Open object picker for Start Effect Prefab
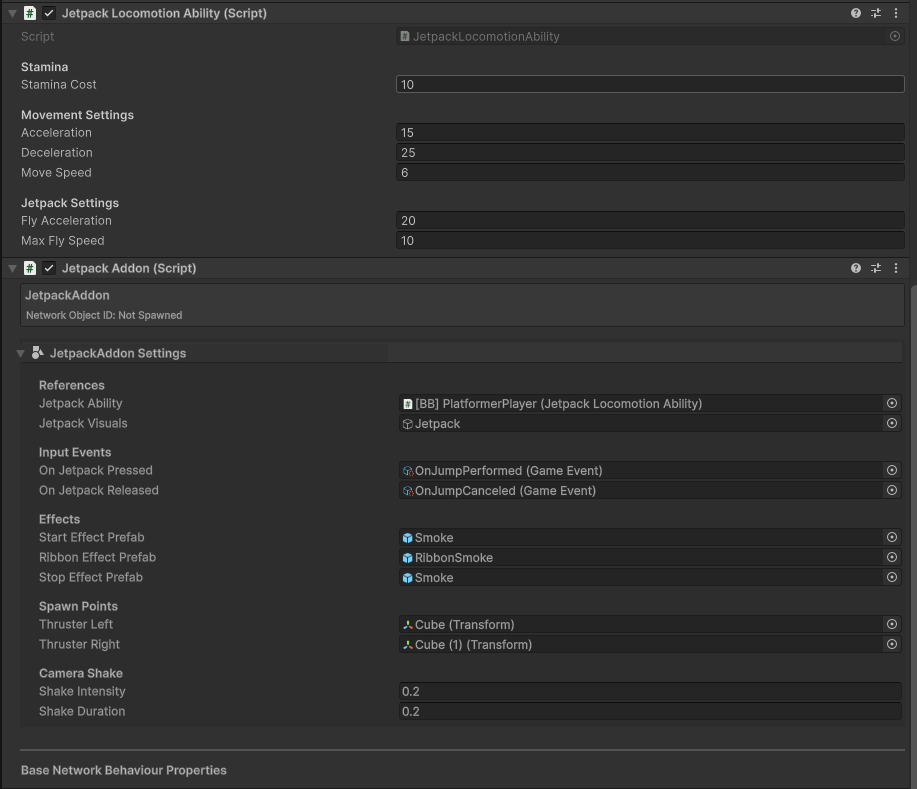The width and height of the screenshot is (917, 789). [x=891, y=538]
